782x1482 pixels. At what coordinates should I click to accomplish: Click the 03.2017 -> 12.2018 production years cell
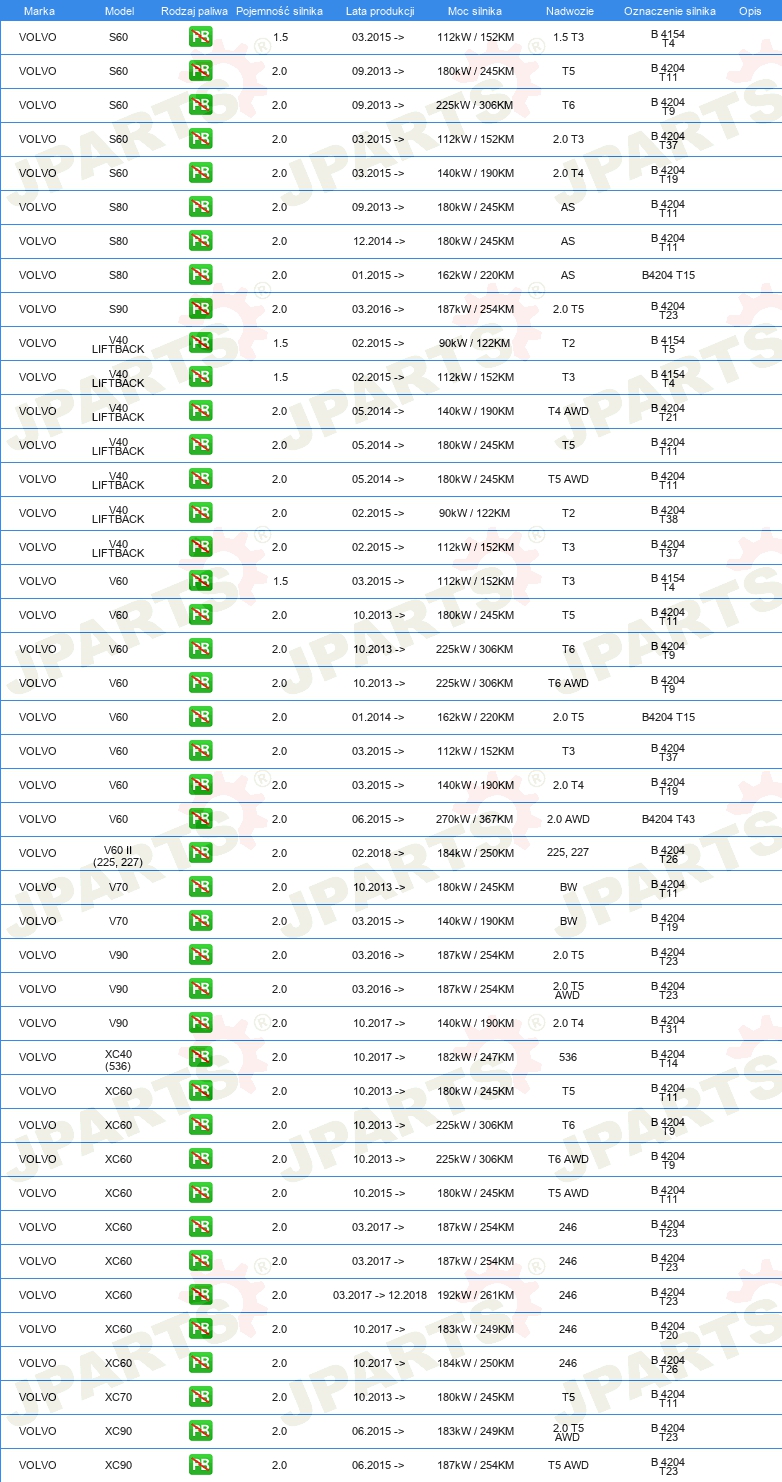[380, 1296]
